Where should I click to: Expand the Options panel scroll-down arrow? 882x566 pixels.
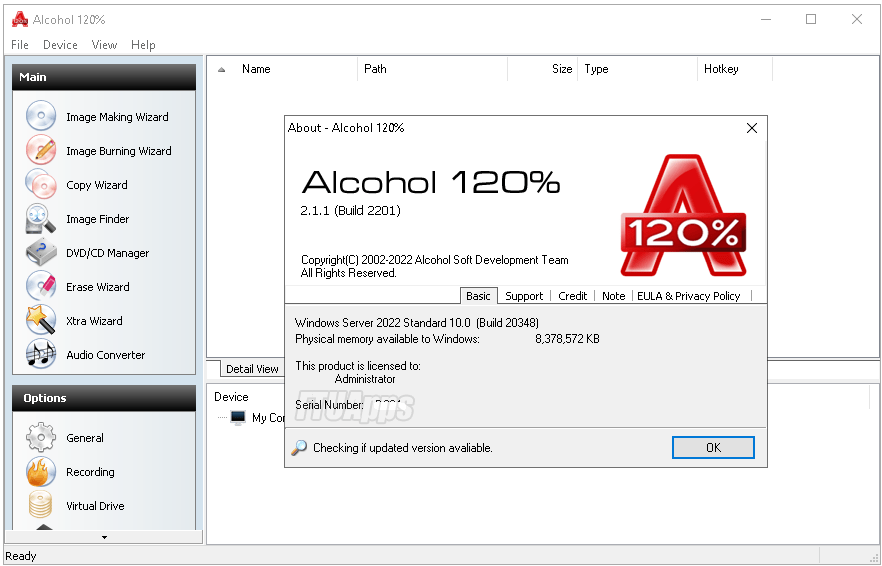(104, 537)
